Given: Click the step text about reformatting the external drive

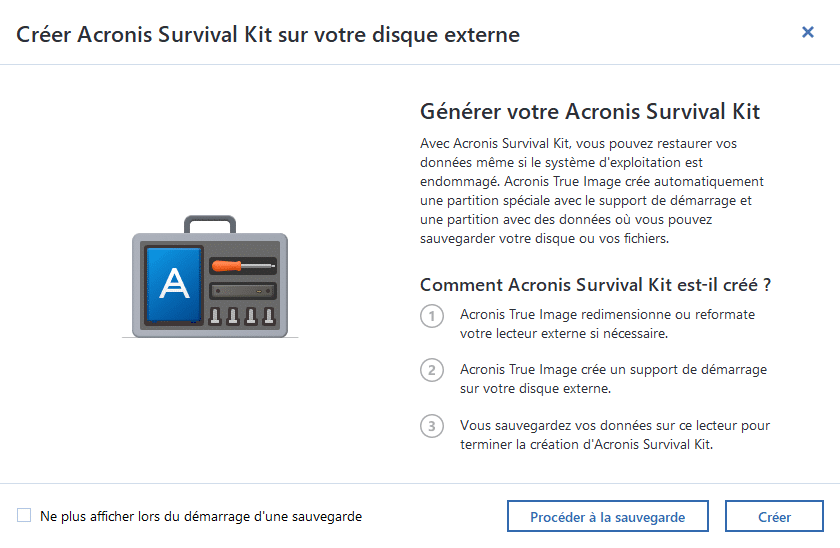Looking at the screenshot, I should coord(607,324).
